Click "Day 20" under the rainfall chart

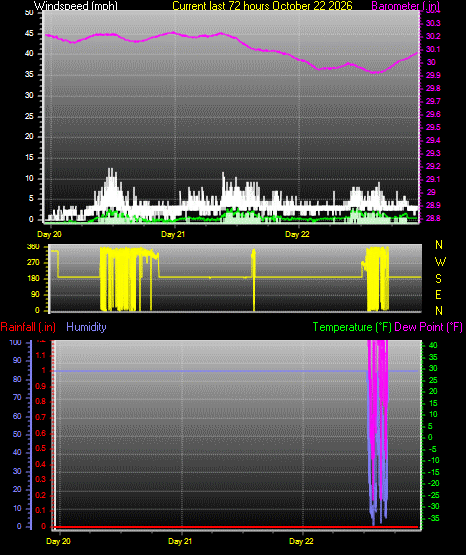[58, 541]
